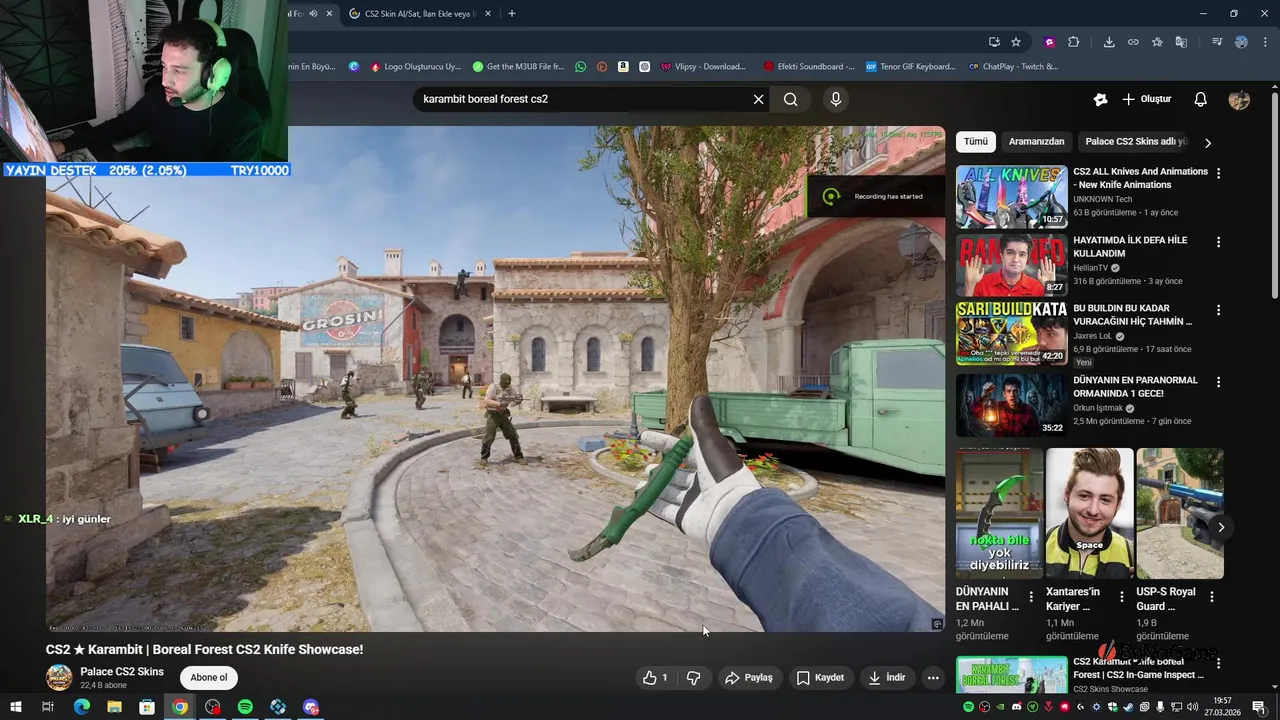Screen dimensions: 1280x720
Task: Open Tenor GIF Keyboard bookmark
Action: point(911,67)
